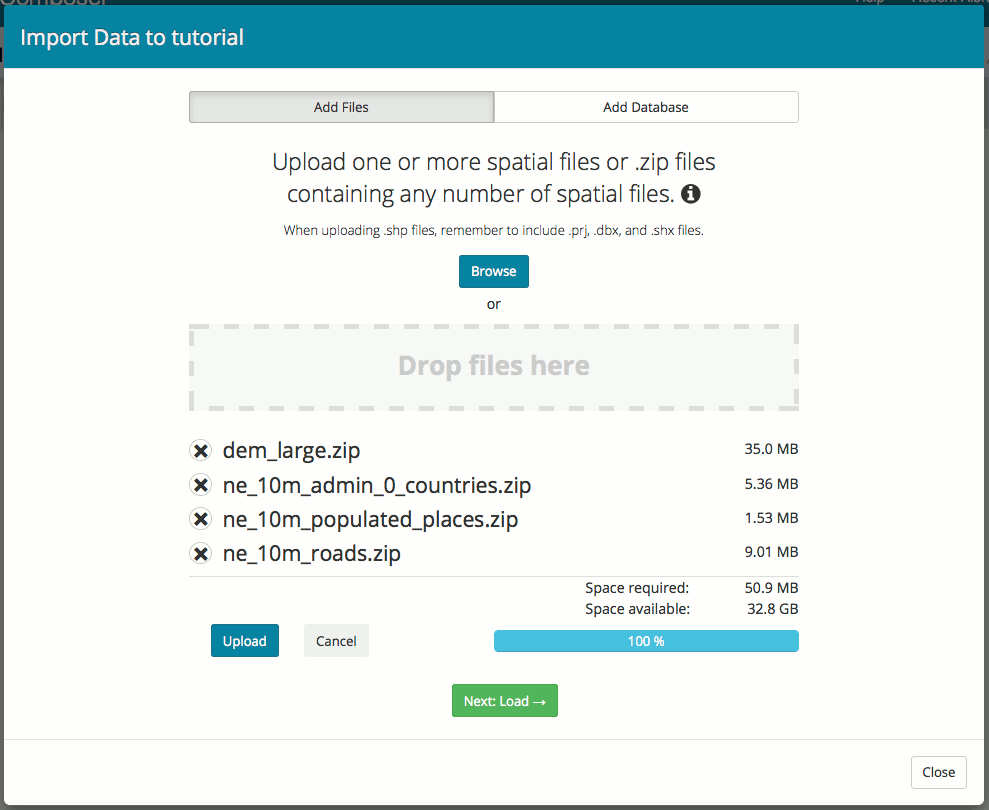Screen dimensions: 989x810
Task: Open the info icon about spatial files
Action: (x=690, y=193)
